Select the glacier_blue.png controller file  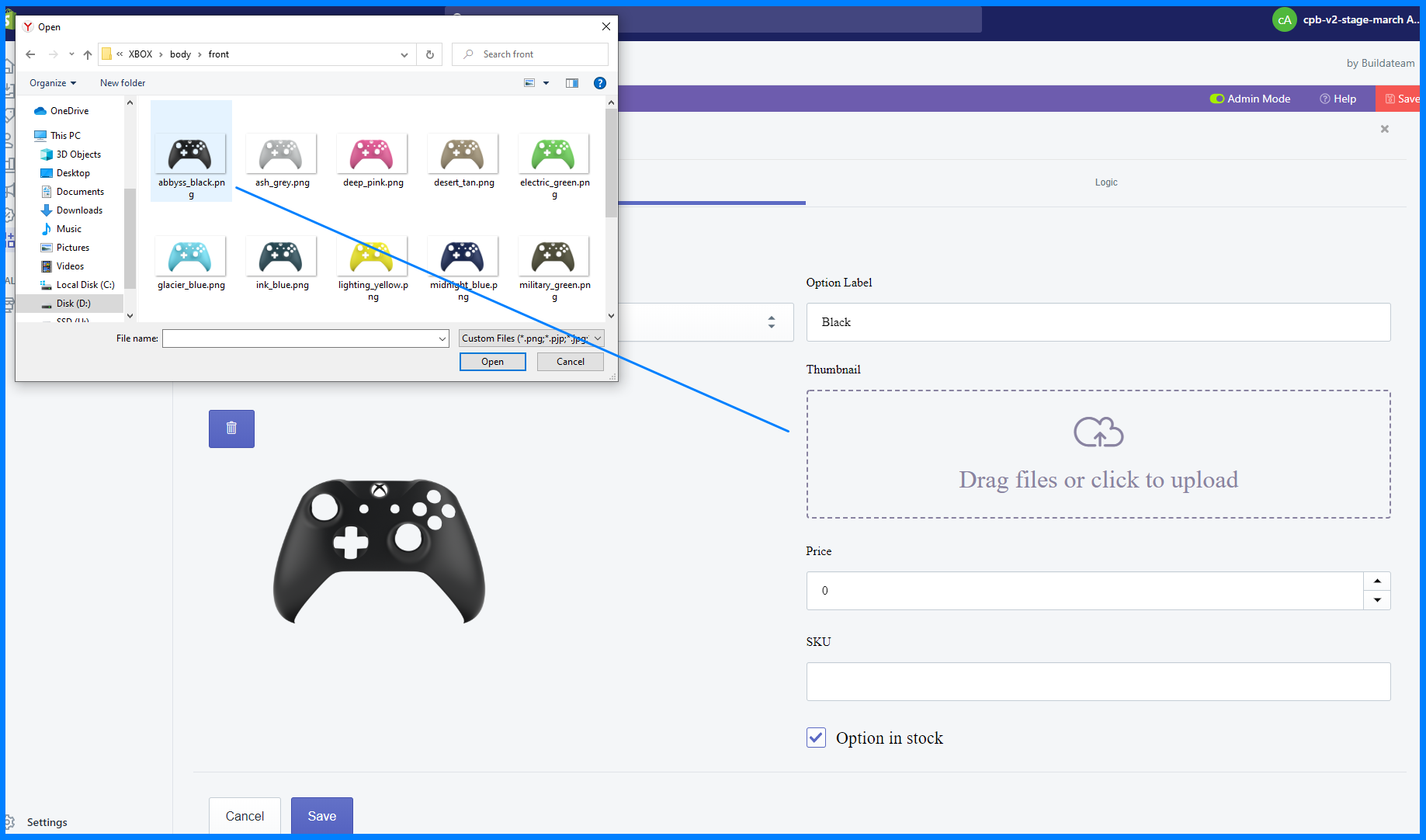[191, 262]
